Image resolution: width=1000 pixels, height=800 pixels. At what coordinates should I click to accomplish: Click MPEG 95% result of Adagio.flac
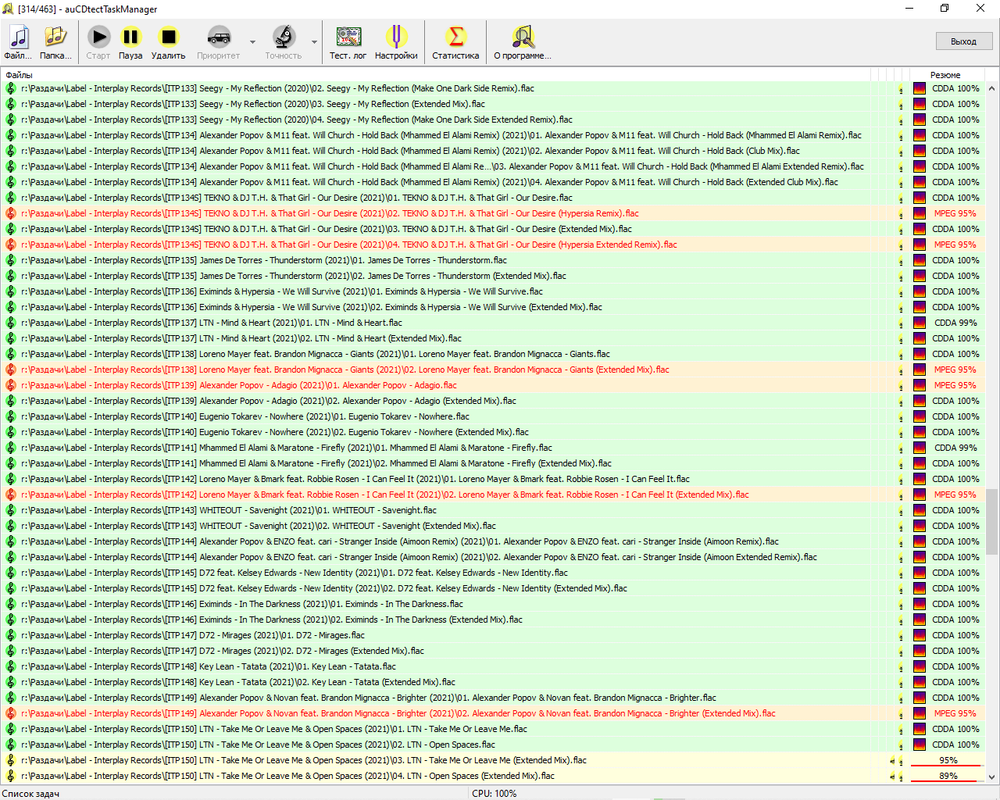(x=955, y=385)
